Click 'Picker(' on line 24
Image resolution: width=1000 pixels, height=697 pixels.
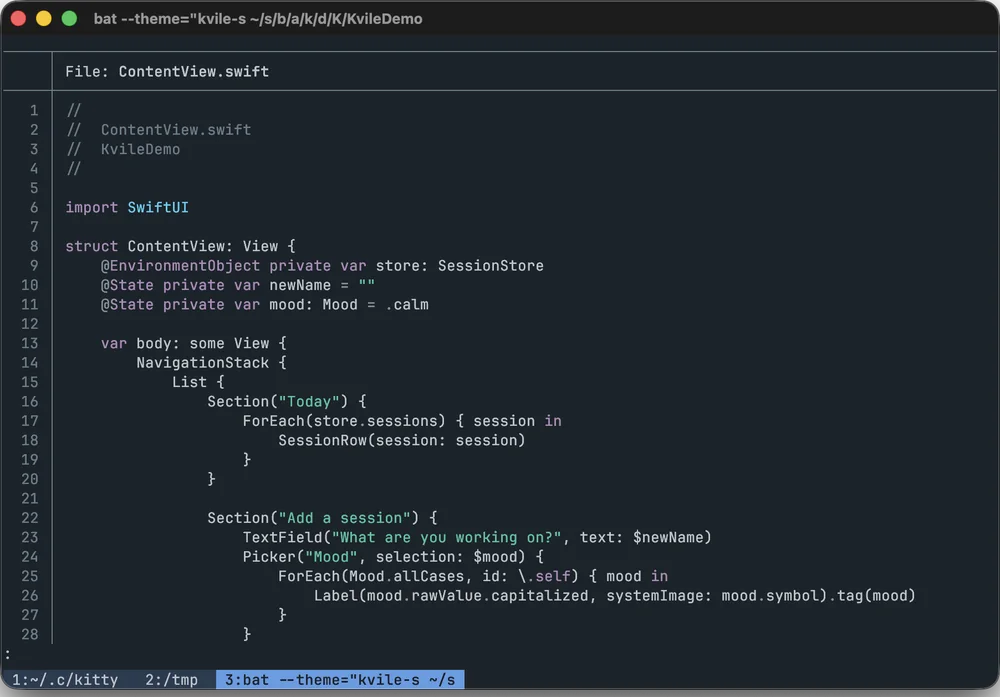tap(274, 557)
